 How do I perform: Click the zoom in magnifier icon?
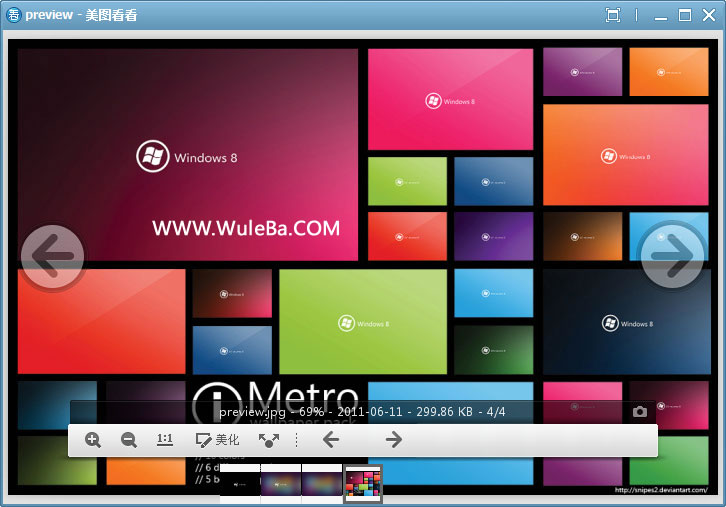pos(93,439)
